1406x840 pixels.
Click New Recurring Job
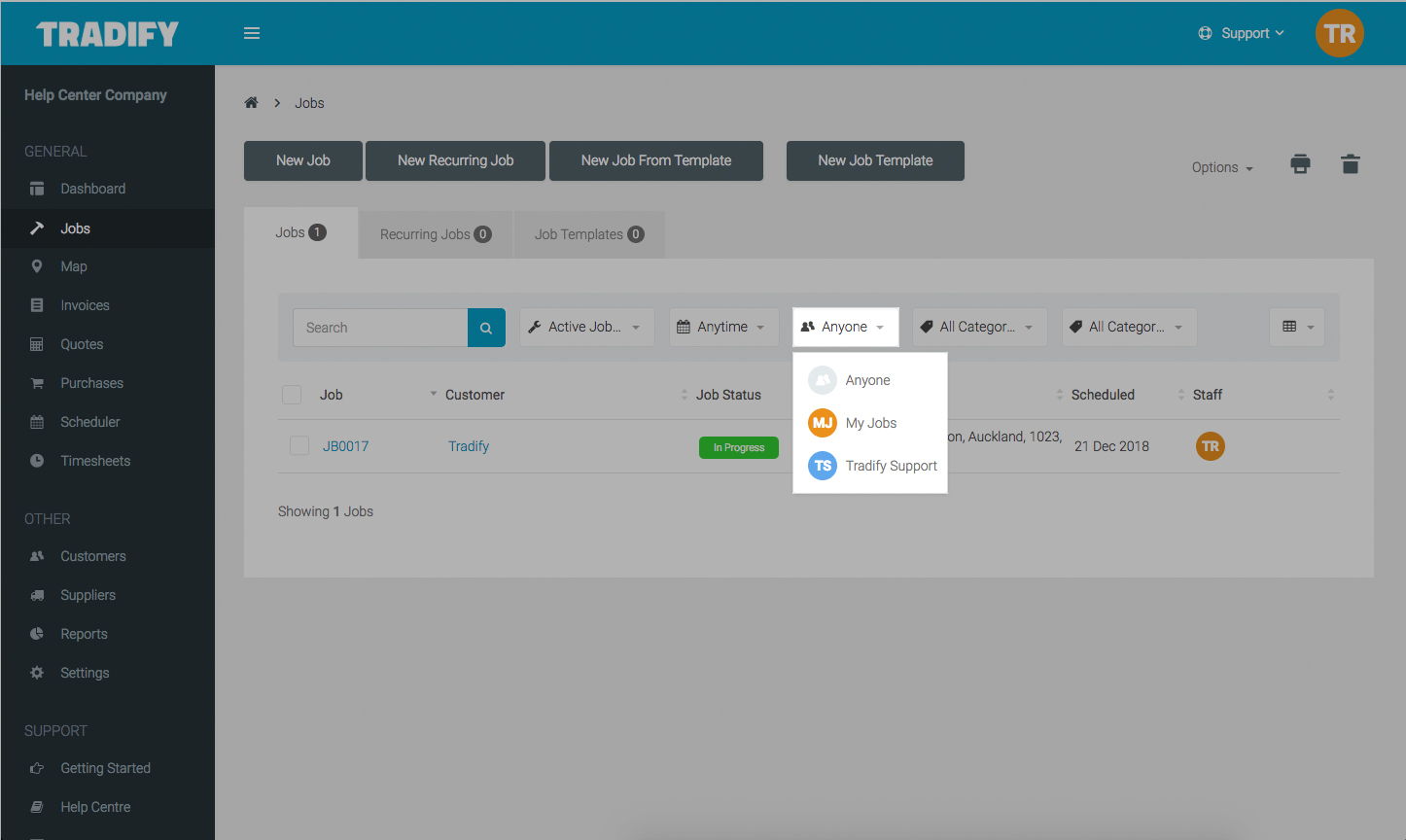tap(455, 160)
